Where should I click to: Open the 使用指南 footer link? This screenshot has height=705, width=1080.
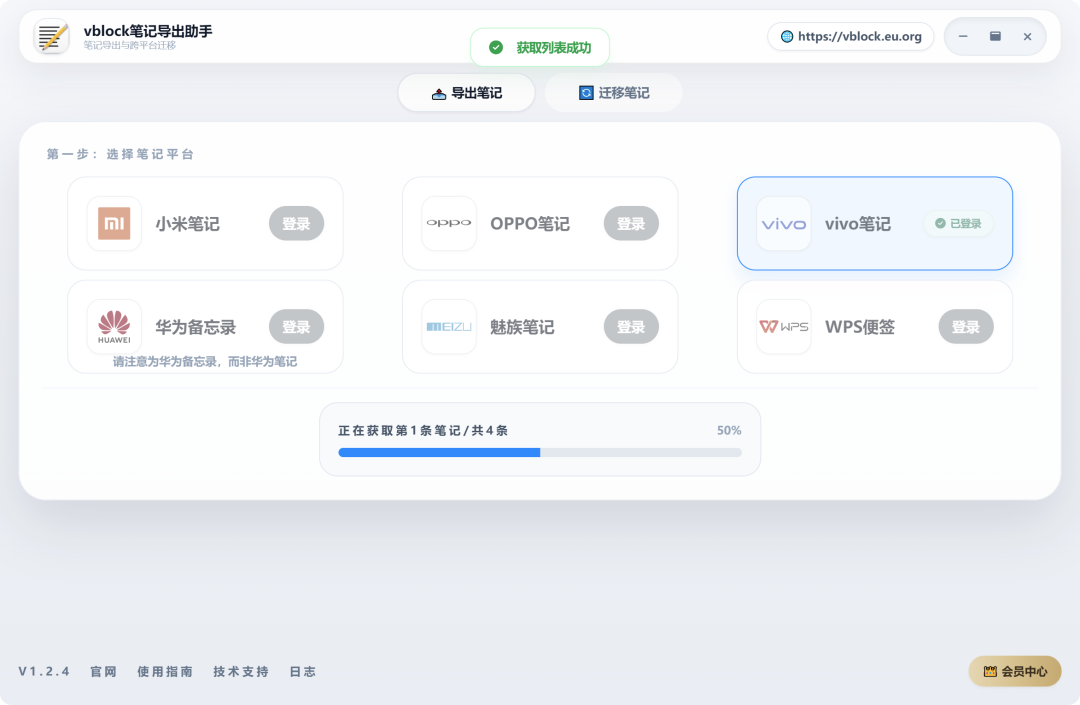click(165, 671)
